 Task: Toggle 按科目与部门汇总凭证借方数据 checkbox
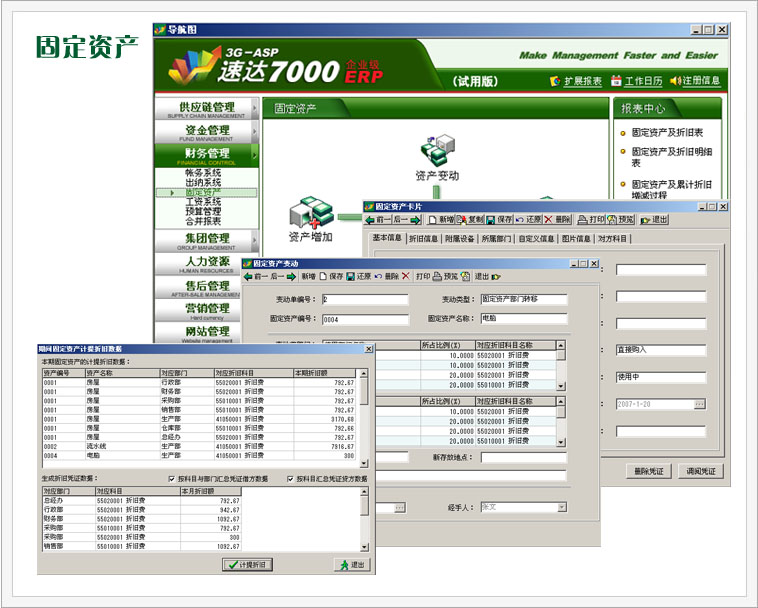pyautogui.click(x=171, y=479)
